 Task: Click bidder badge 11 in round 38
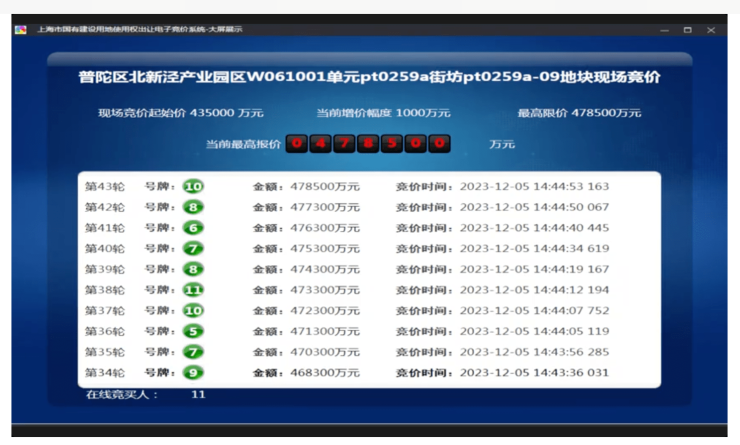click(193, 290)
